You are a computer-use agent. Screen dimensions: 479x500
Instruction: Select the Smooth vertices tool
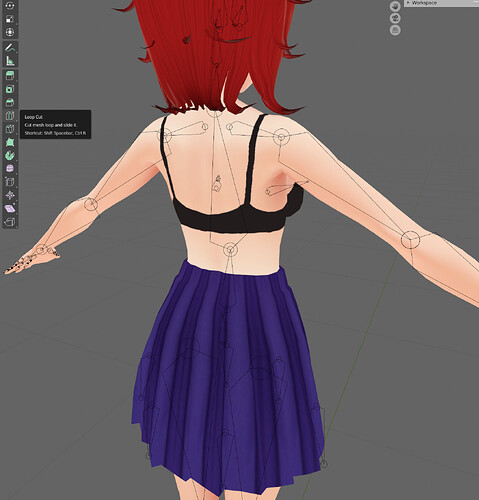coord(10,169)
